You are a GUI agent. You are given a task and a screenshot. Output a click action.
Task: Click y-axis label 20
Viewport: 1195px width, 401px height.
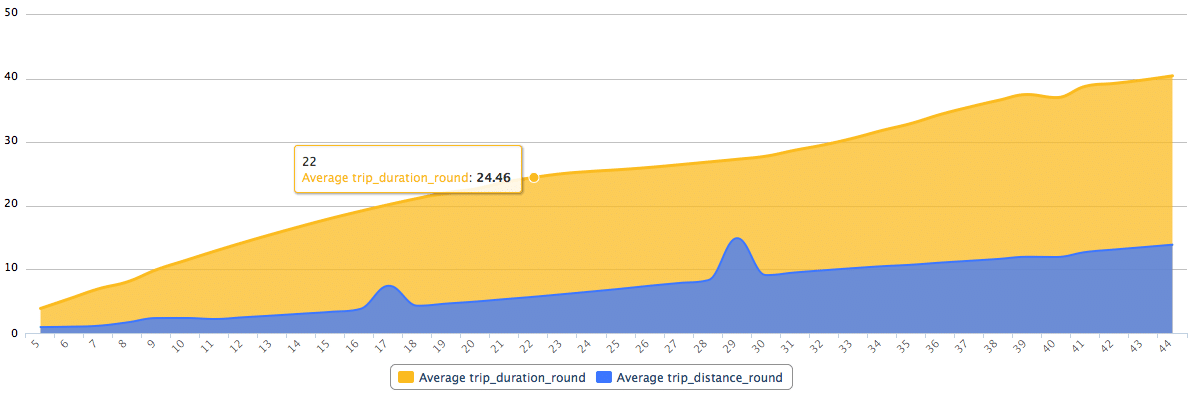tap(11, 206)
